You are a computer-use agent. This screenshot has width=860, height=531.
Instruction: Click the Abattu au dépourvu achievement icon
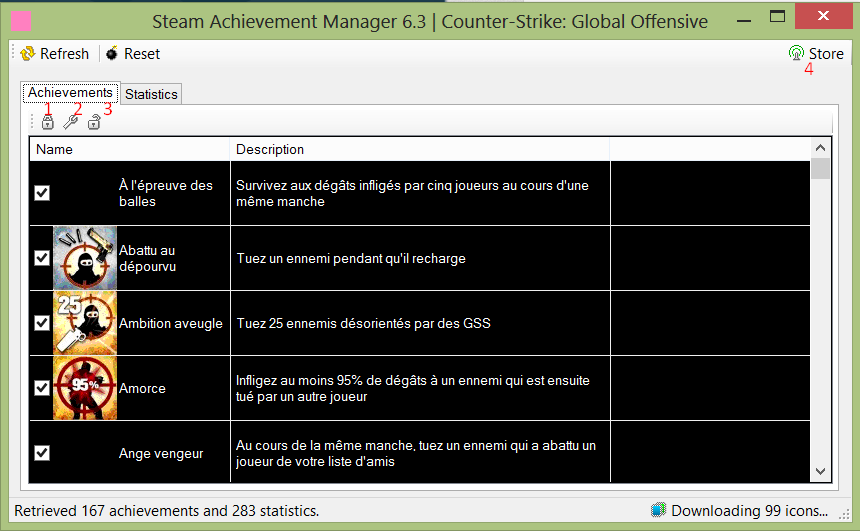coord(85,258)
